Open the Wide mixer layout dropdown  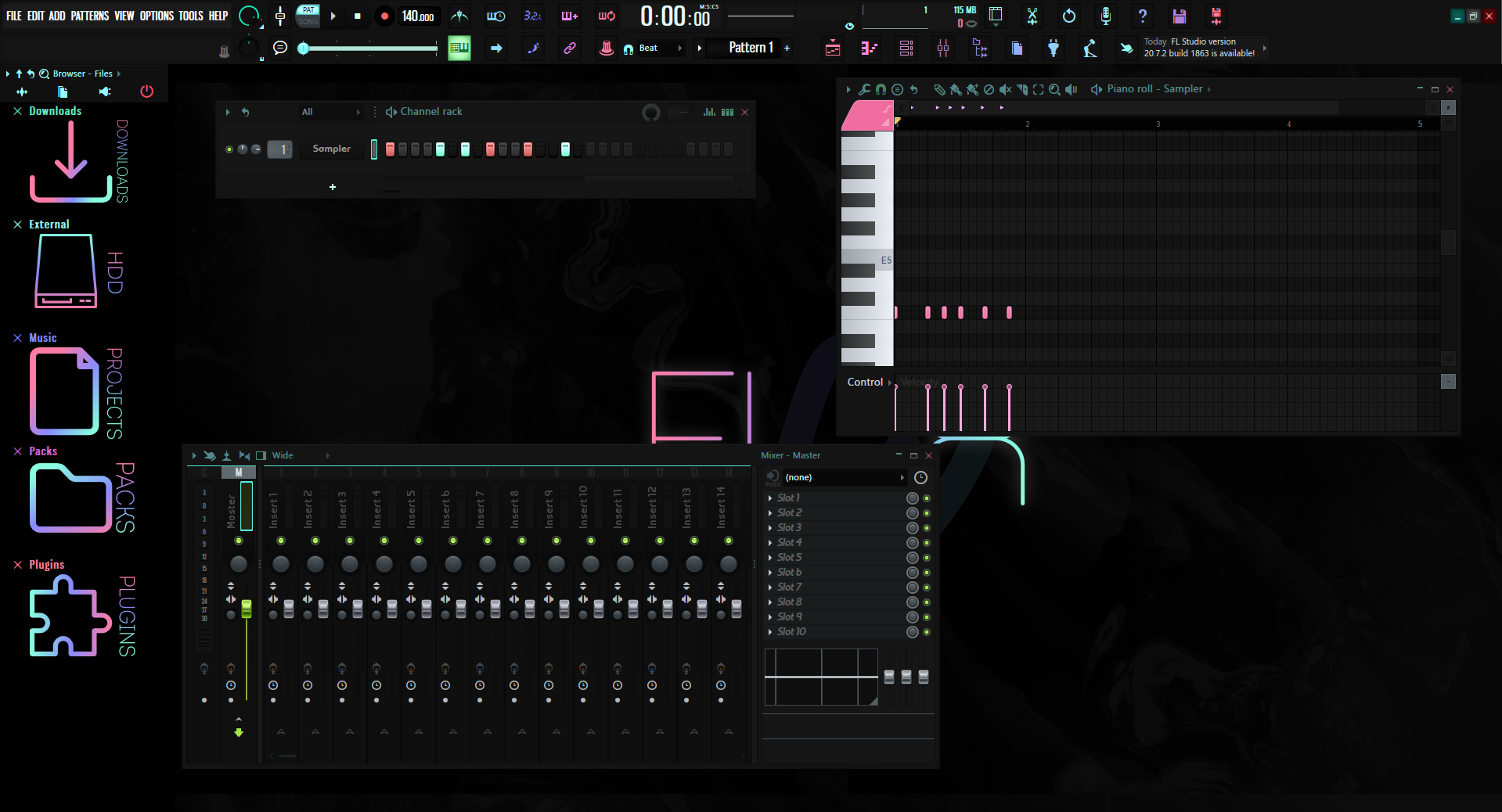[x=301, y=455]
